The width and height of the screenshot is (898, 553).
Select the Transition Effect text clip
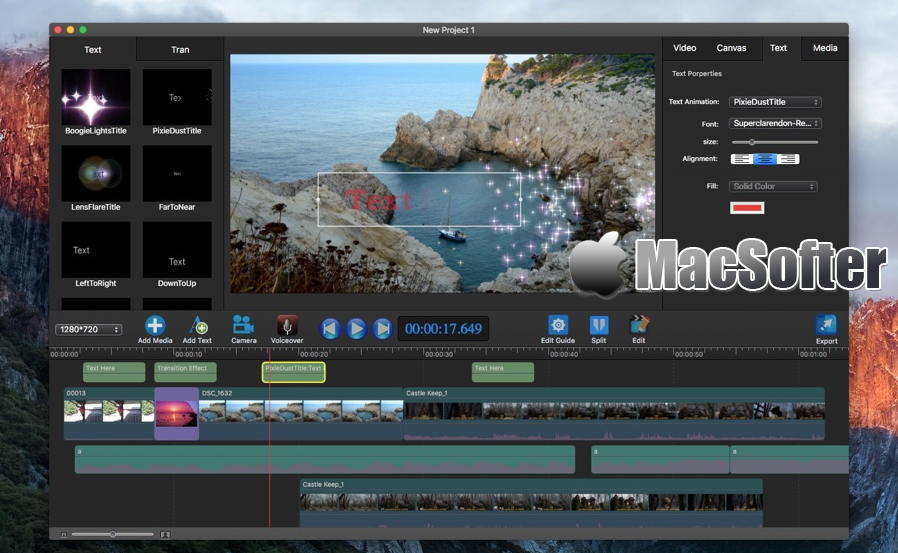[x=186, y=372]
